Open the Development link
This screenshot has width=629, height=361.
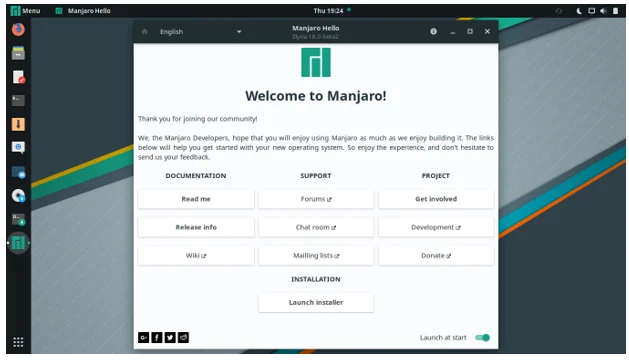pos(436,227)
